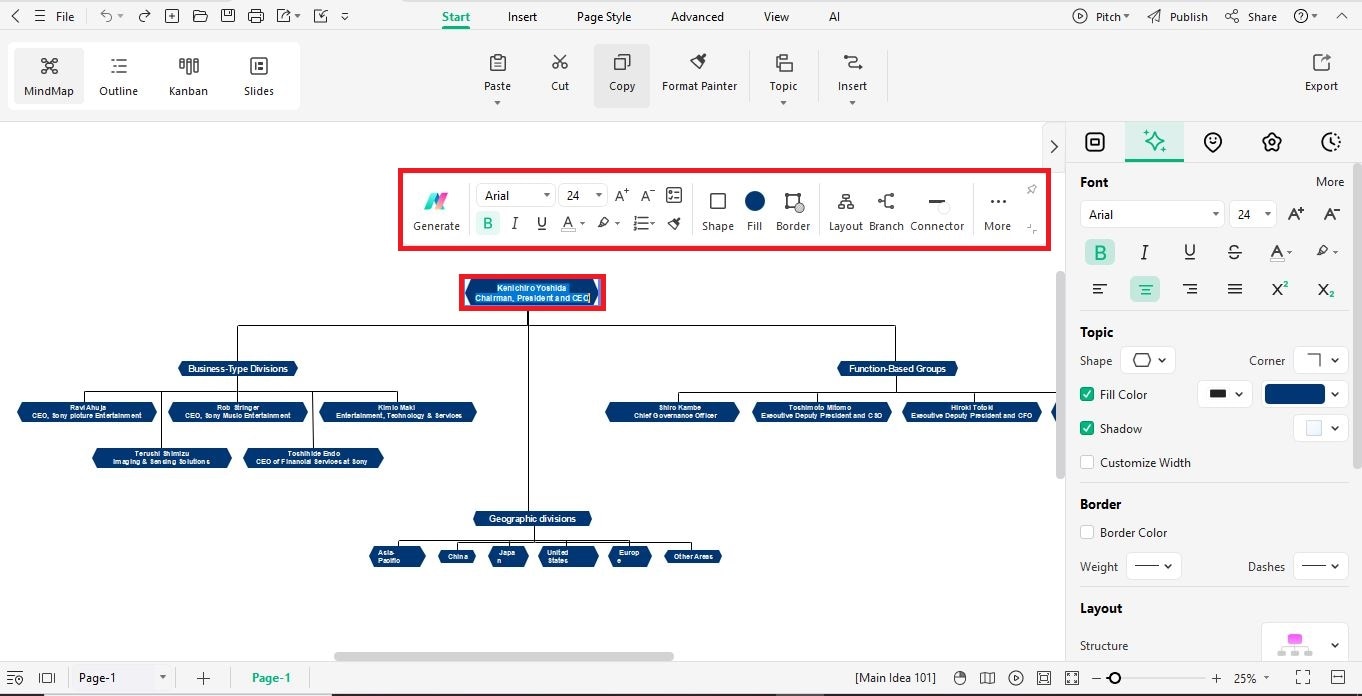Switch to the View tab
The height and width of the screenshot is (696, 1362).
(776, 17)
